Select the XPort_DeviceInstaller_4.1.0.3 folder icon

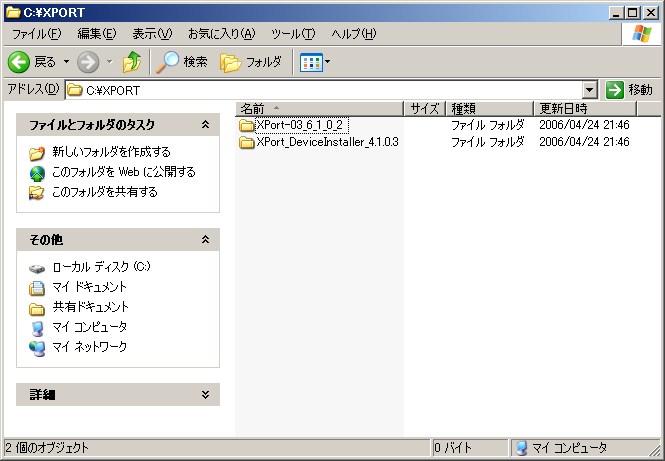click(x=246, y=142)
